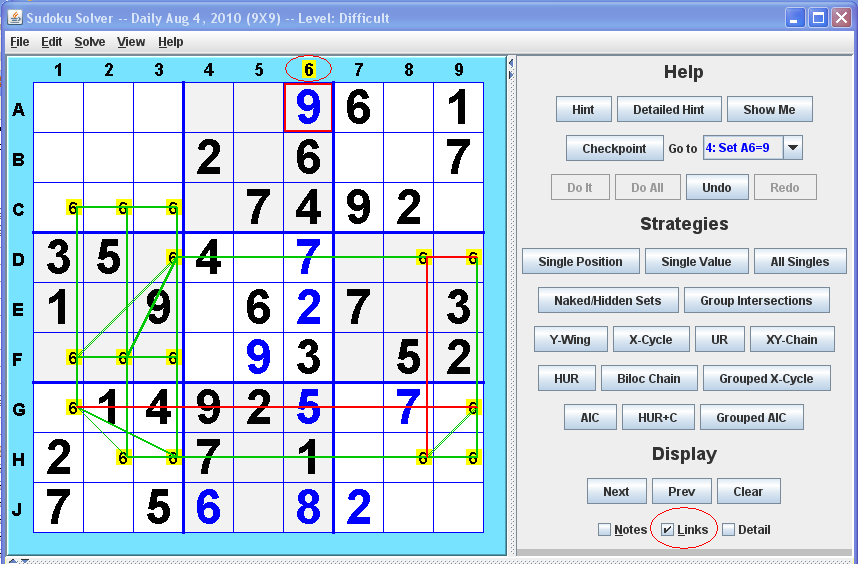858x564 pixels.
Task: Click cell G8 with blue 7
Action: click(408, 408)
